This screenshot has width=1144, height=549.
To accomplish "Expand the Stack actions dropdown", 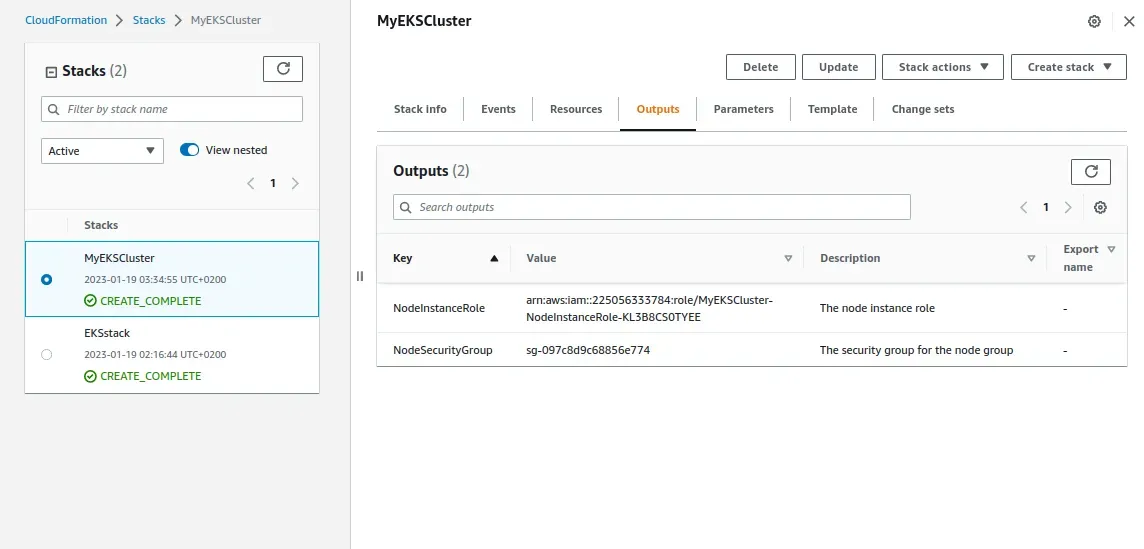I will point(943,67).
